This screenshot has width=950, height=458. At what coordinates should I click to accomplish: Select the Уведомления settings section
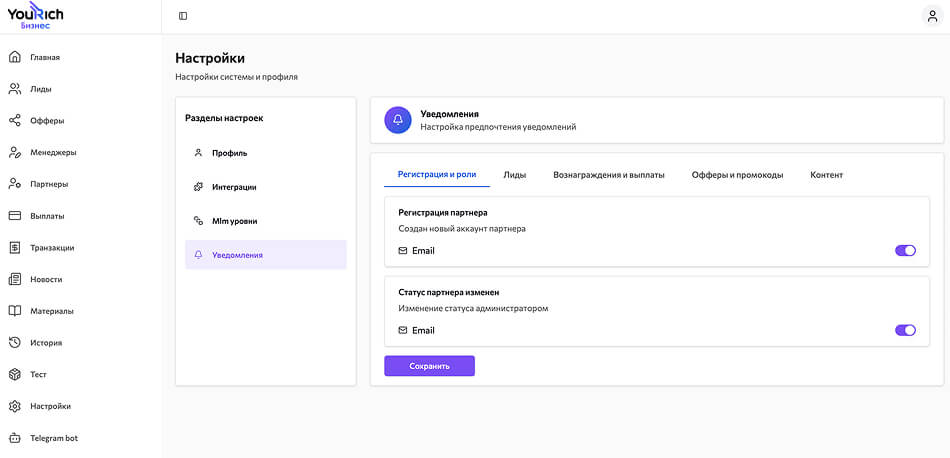click(x=266, y=255)
